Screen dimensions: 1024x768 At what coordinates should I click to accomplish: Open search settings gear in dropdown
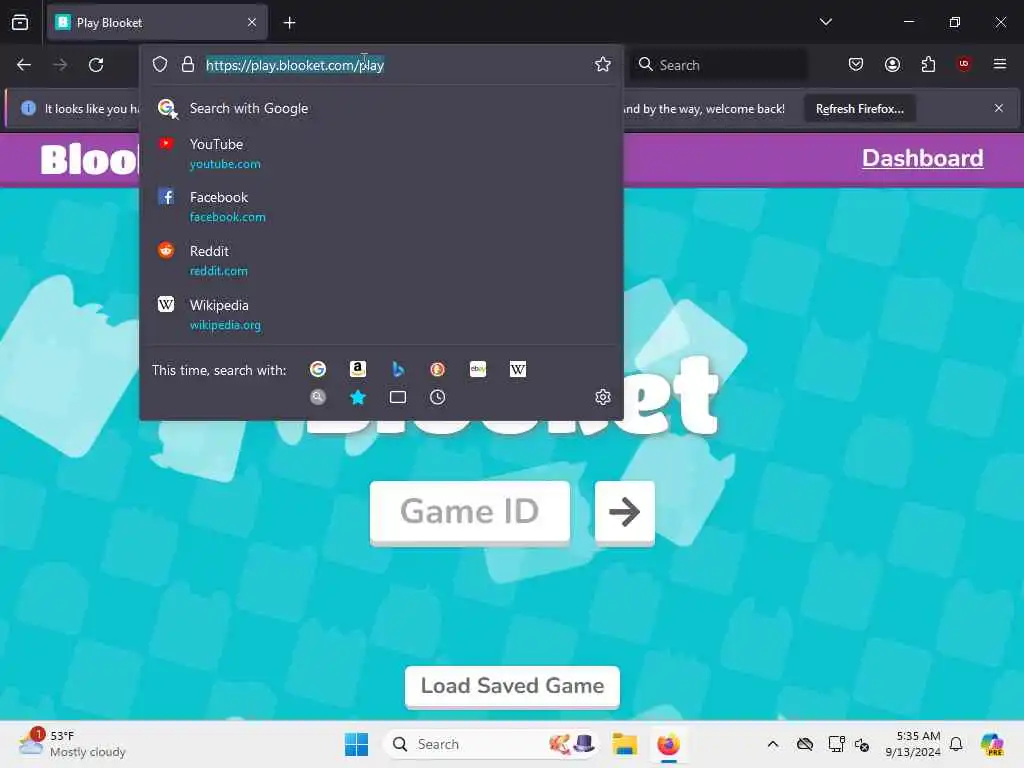(x=603, y=397)
